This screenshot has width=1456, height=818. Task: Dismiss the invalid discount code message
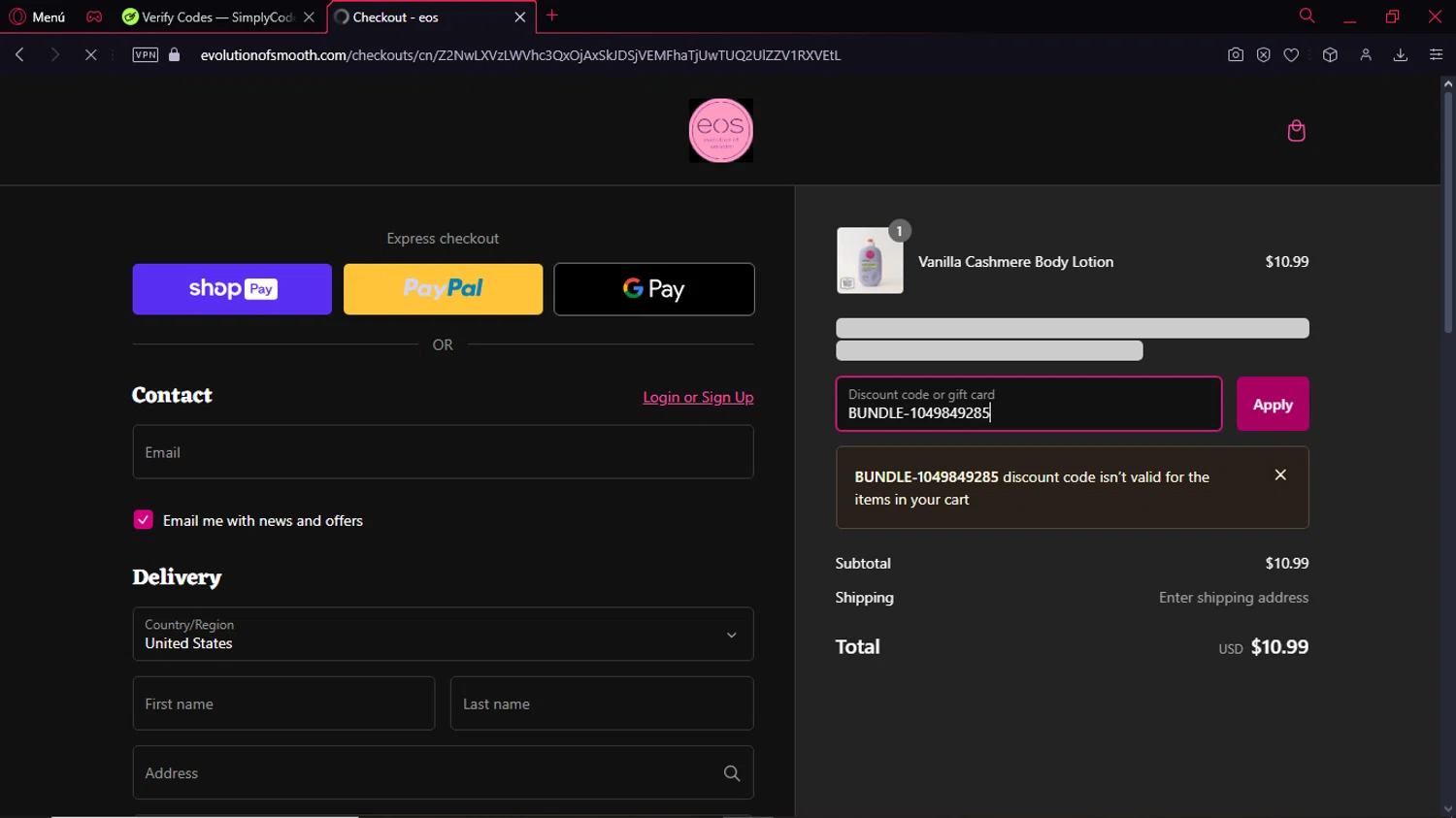click(x=1280, y=474)
